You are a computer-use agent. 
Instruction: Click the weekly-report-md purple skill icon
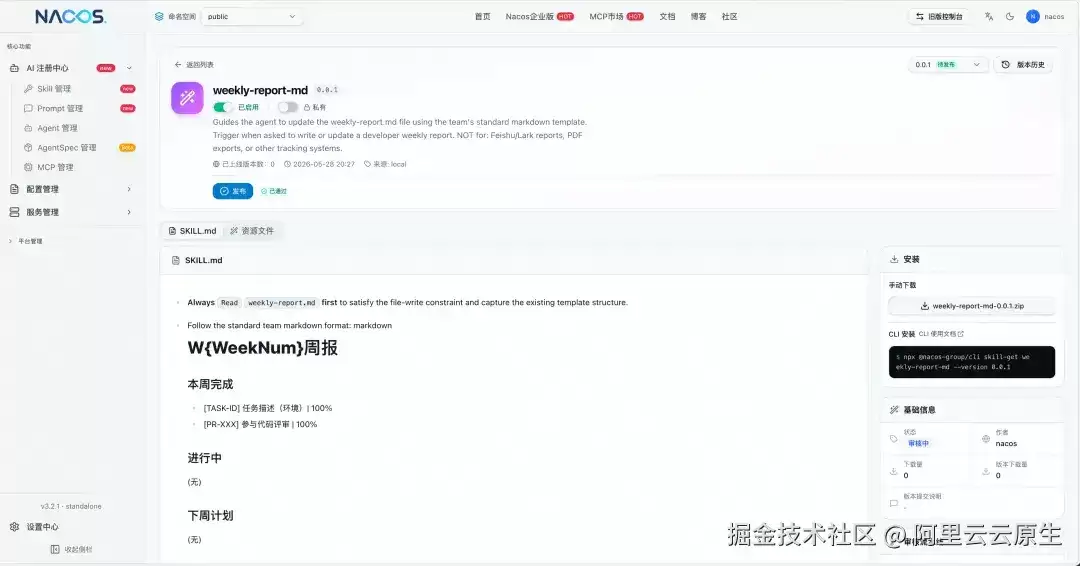click(x=187, y=98)
